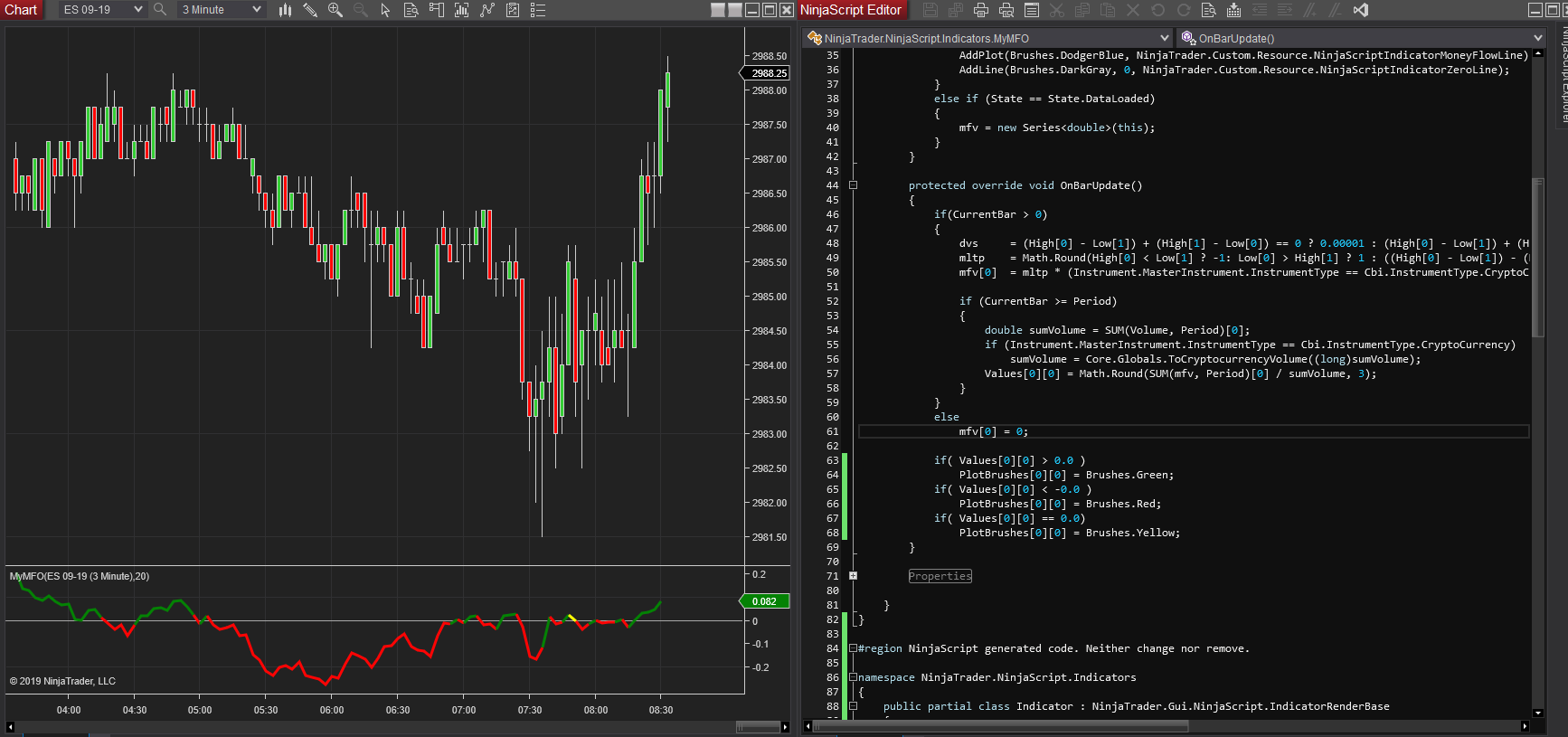Screen dimensions: 1568x737
Task: Click the Cut scissors icon in editor
Action: 1057,10
